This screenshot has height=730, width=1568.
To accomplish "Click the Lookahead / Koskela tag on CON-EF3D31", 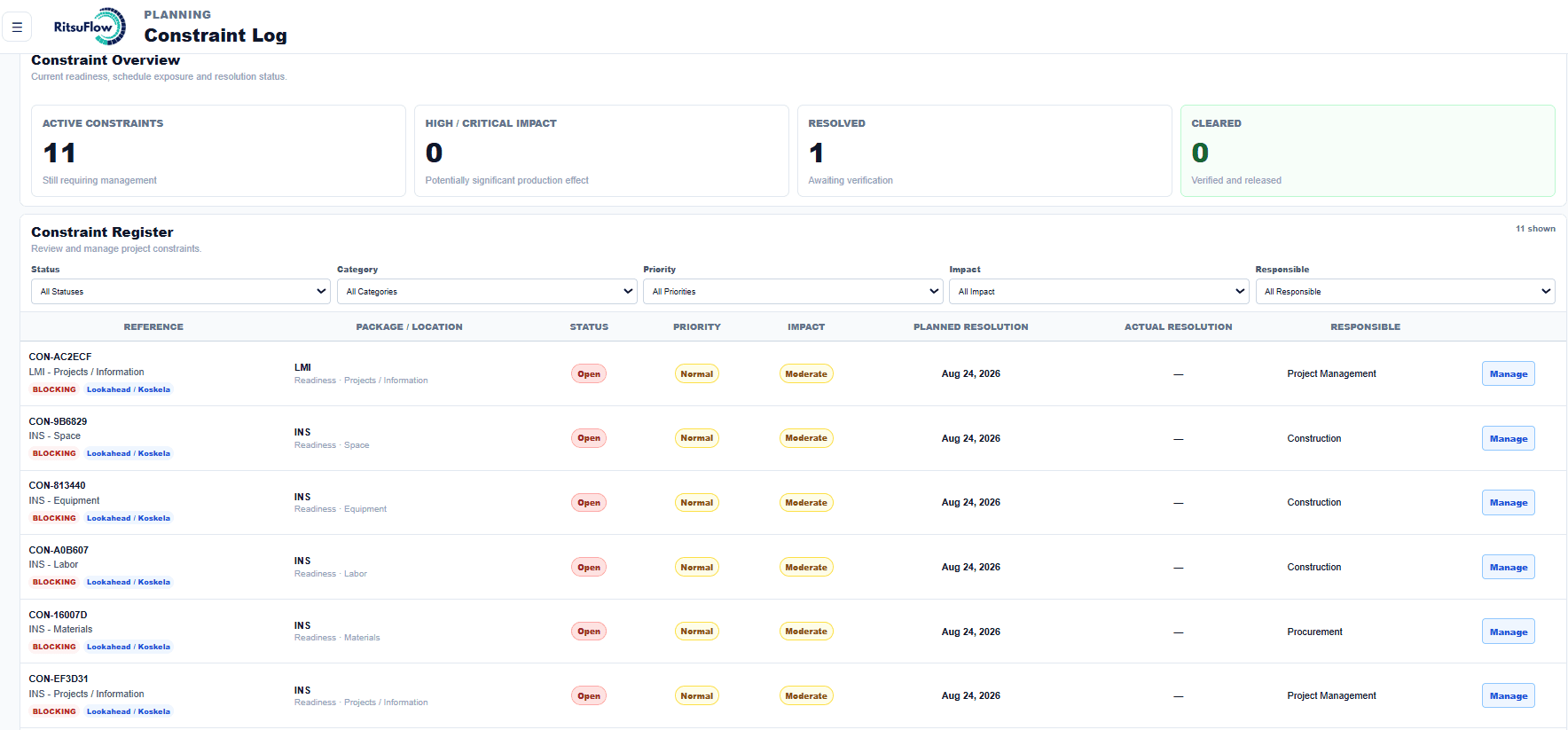I will (x=129, y=711).
